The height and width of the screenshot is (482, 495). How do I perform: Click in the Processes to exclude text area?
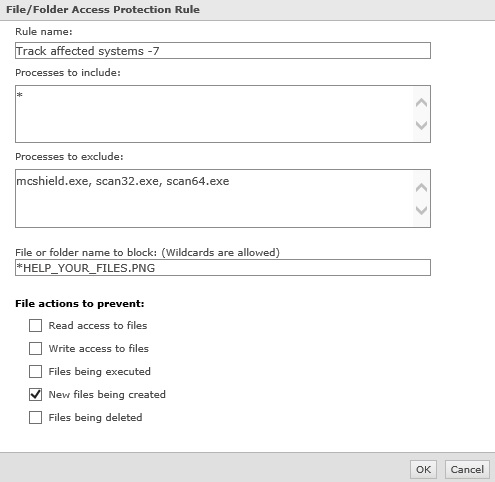click(214, 198)
